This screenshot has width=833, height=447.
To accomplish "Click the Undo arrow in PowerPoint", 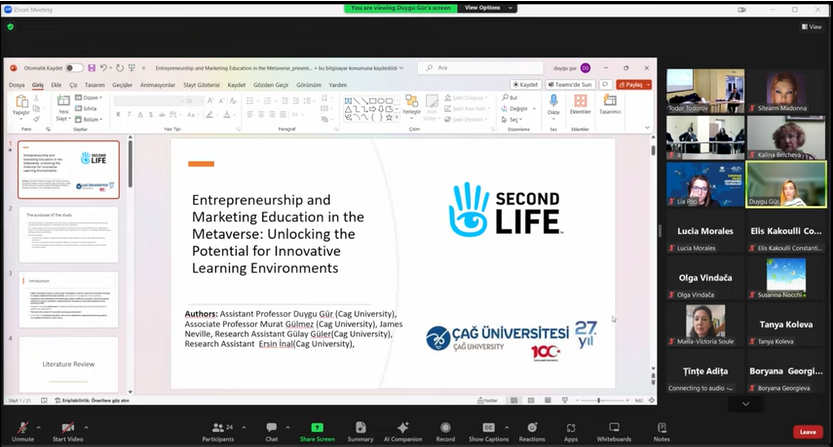I will tap(104, 68).
